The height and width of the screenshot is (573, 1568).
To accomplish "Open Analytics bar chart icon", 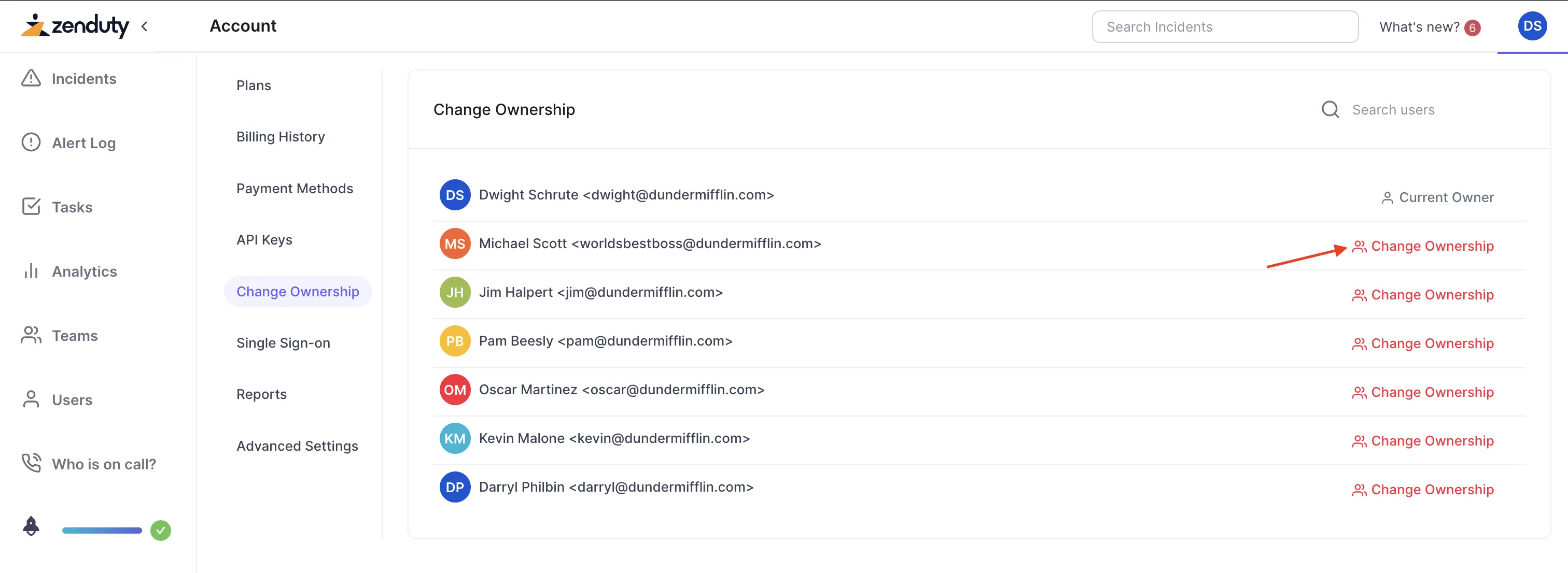I will click(31, 270).
